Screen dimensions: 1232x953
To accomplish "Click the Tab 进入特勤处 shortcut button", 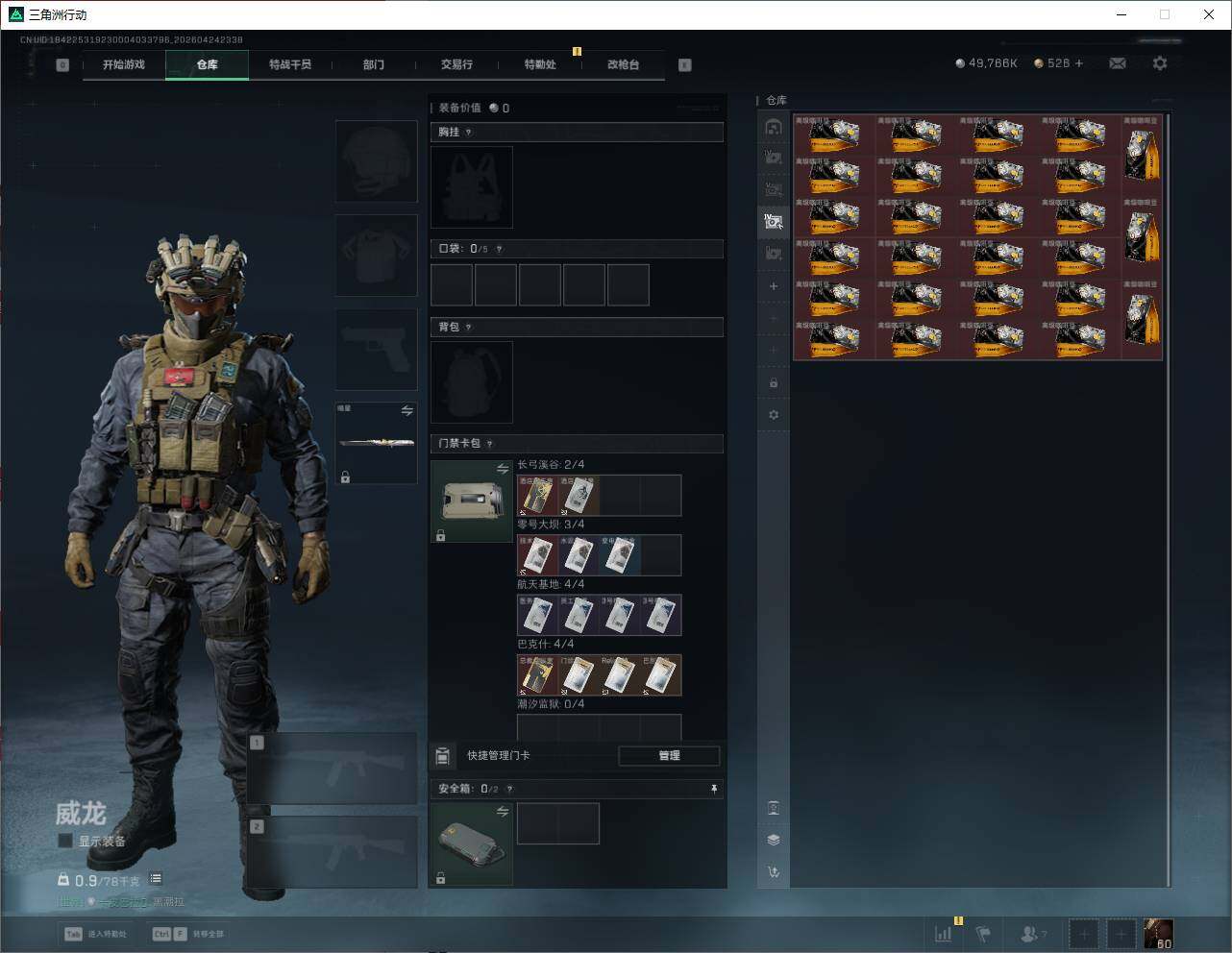I will tap(95, 934).
